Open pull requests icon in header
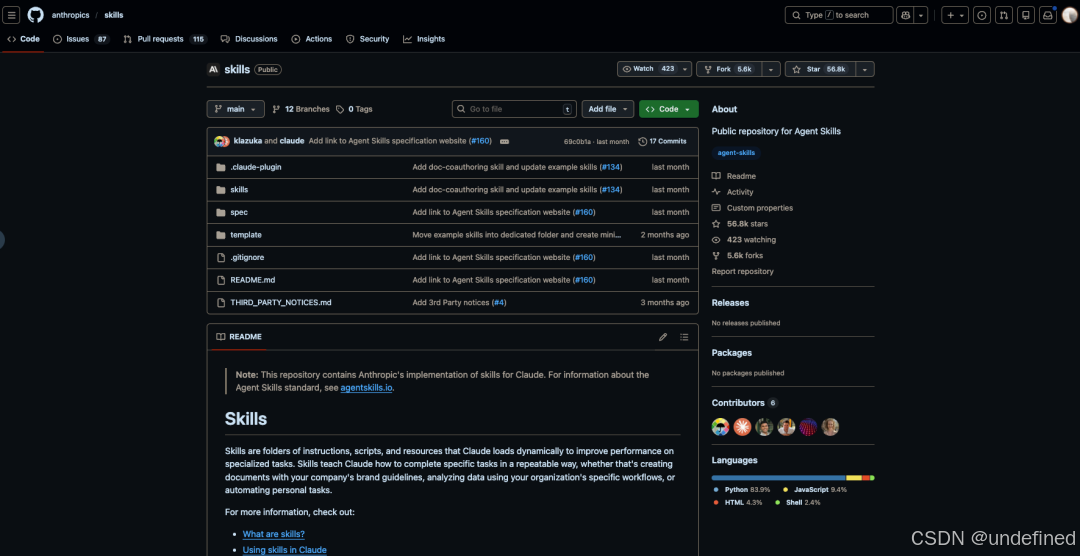Image resolution: width=1080 pixels, height=556 pixels. (x=1004, y=14)
